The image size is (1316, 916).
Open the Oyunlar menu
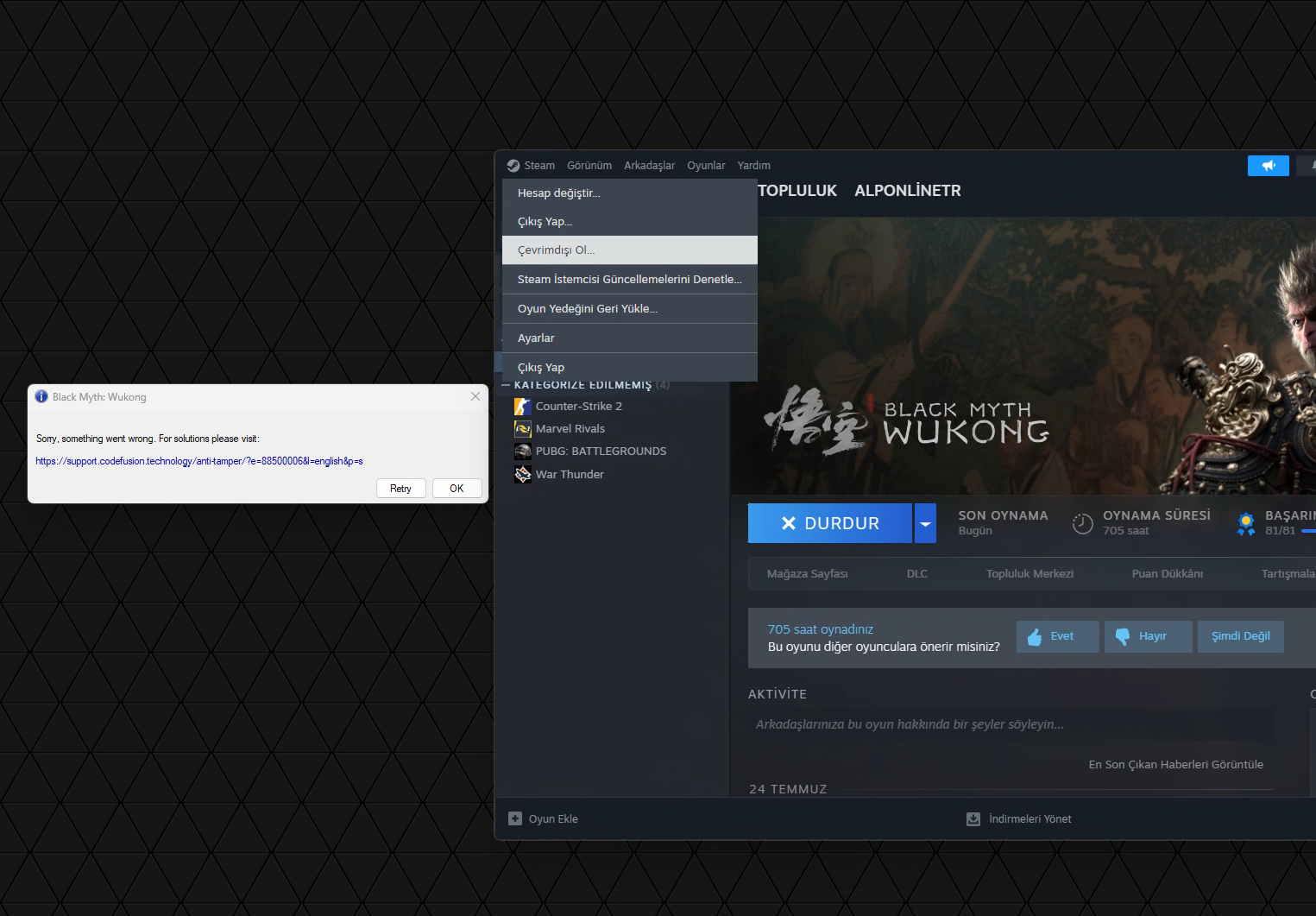pyautogui.click(x=706, y=166)
